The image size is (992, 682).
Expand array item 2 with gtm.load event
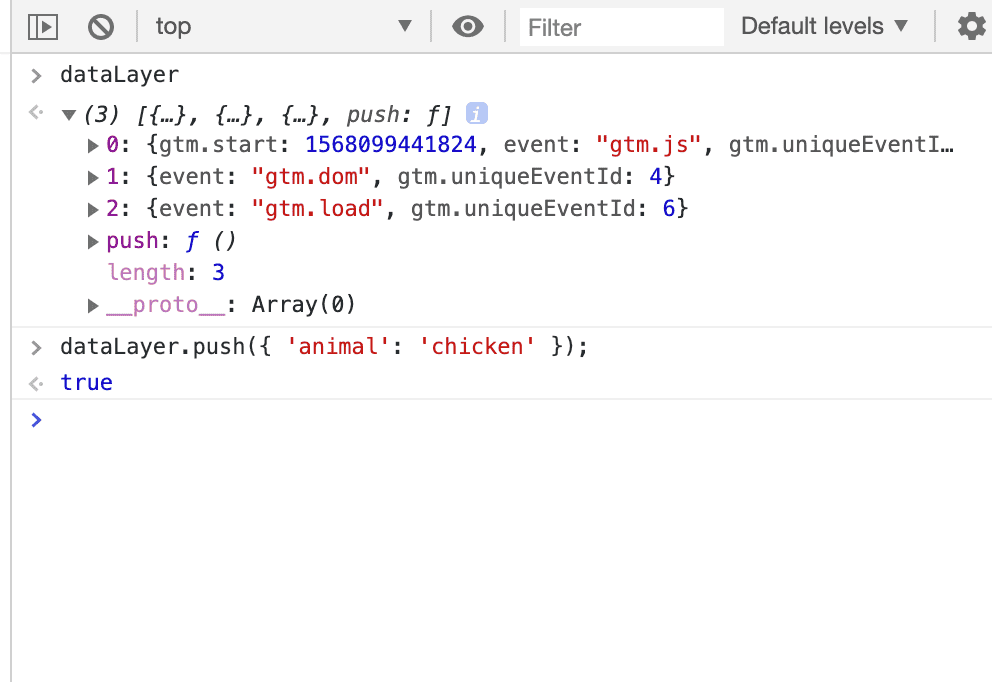pyautogui.click(x=94, y=209)
